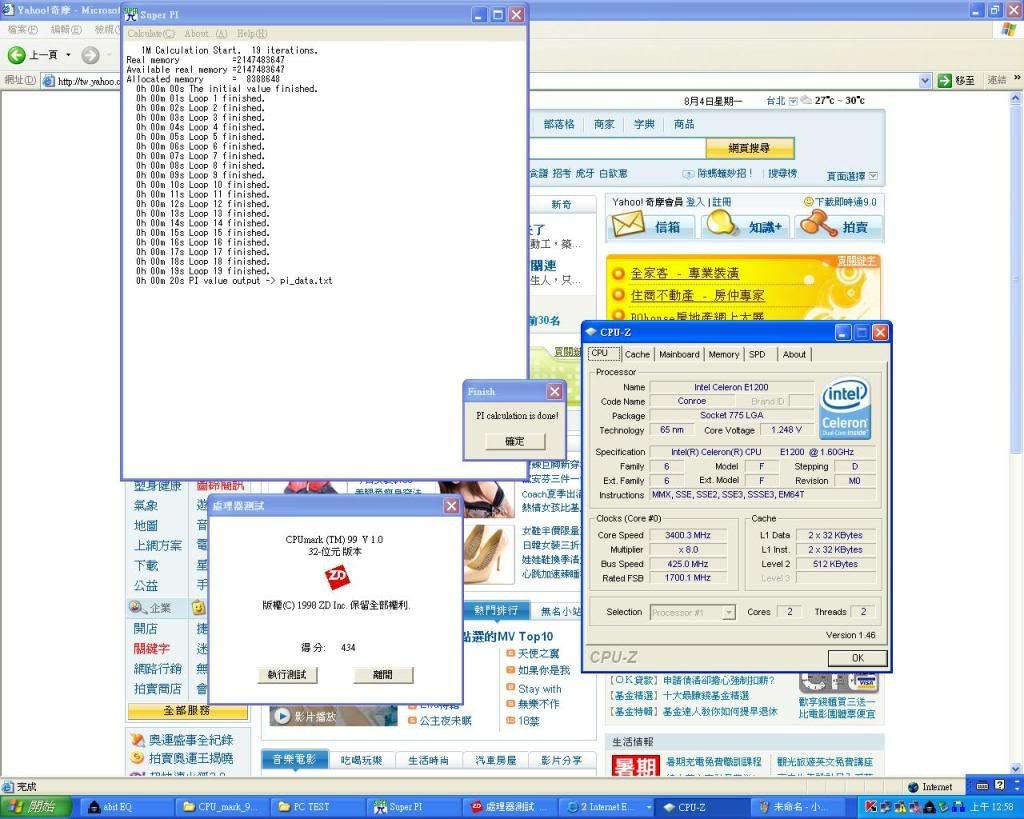Open Yahoo mail via the envelope icon
The height and width of the screenshot is (819, 1024).
[628, 225]
